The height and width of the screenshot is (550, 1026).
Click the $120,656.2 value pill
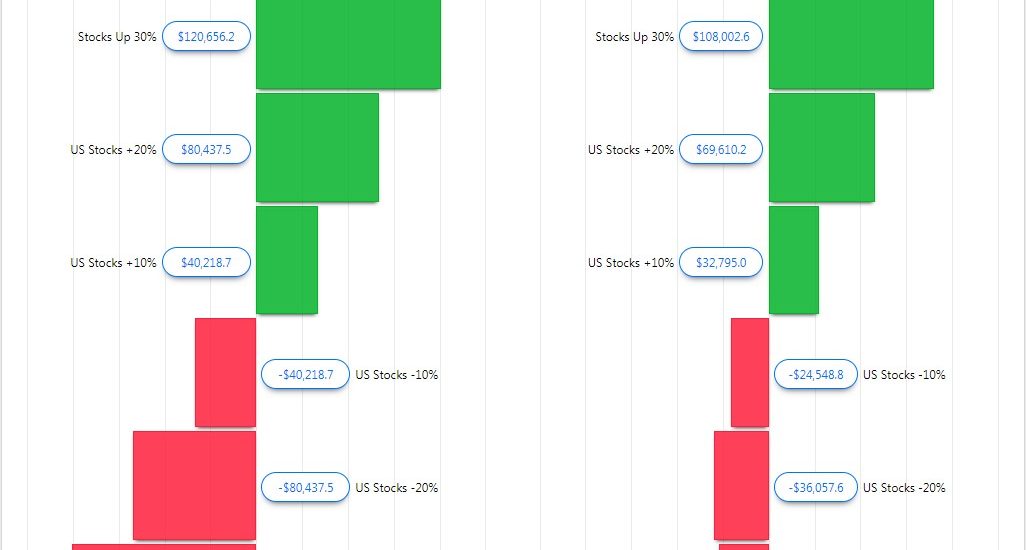coord(206,37)
